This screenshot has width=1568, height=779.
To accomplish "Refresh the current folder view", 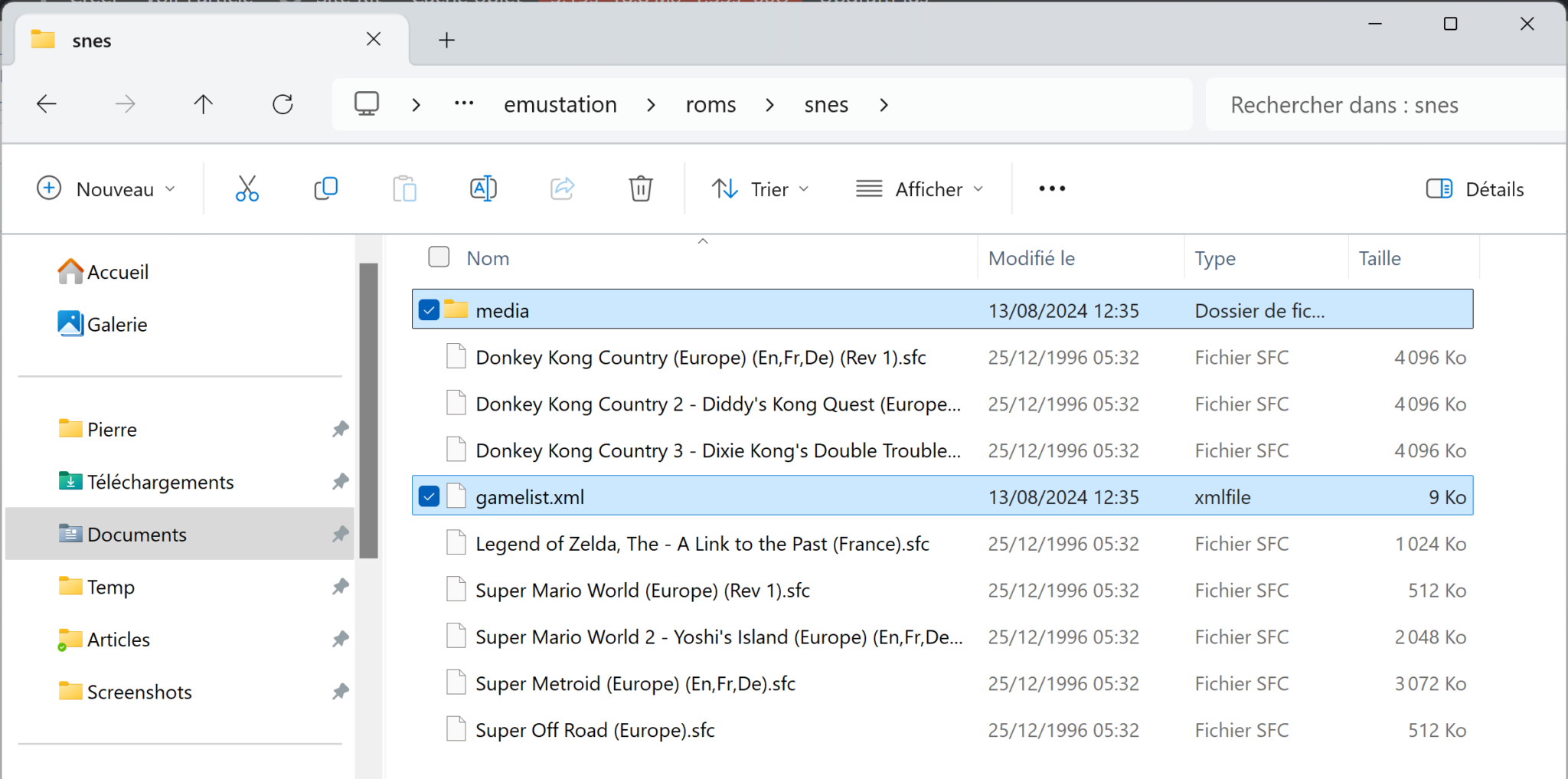I will [x=283, y=104].
